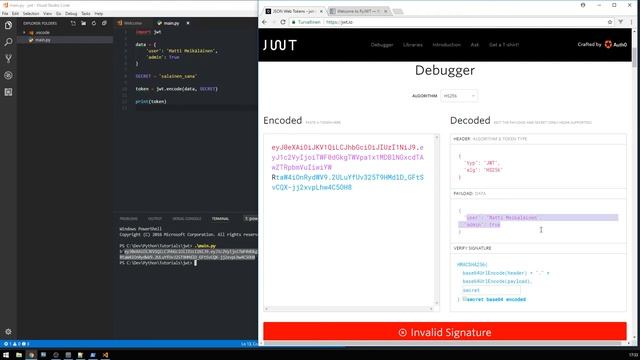Open the Extensions view in VS Code activity bar

click(x=8, y=92)
